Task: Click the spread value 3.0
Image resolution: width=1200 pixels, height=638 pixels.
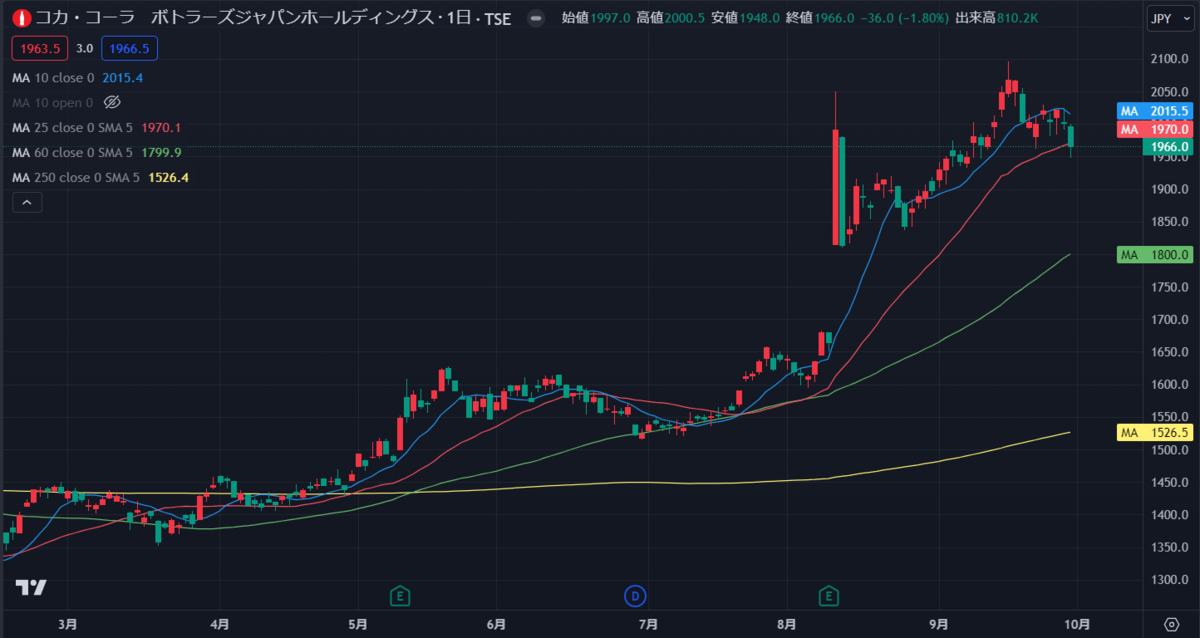Action: click(85, 48)
